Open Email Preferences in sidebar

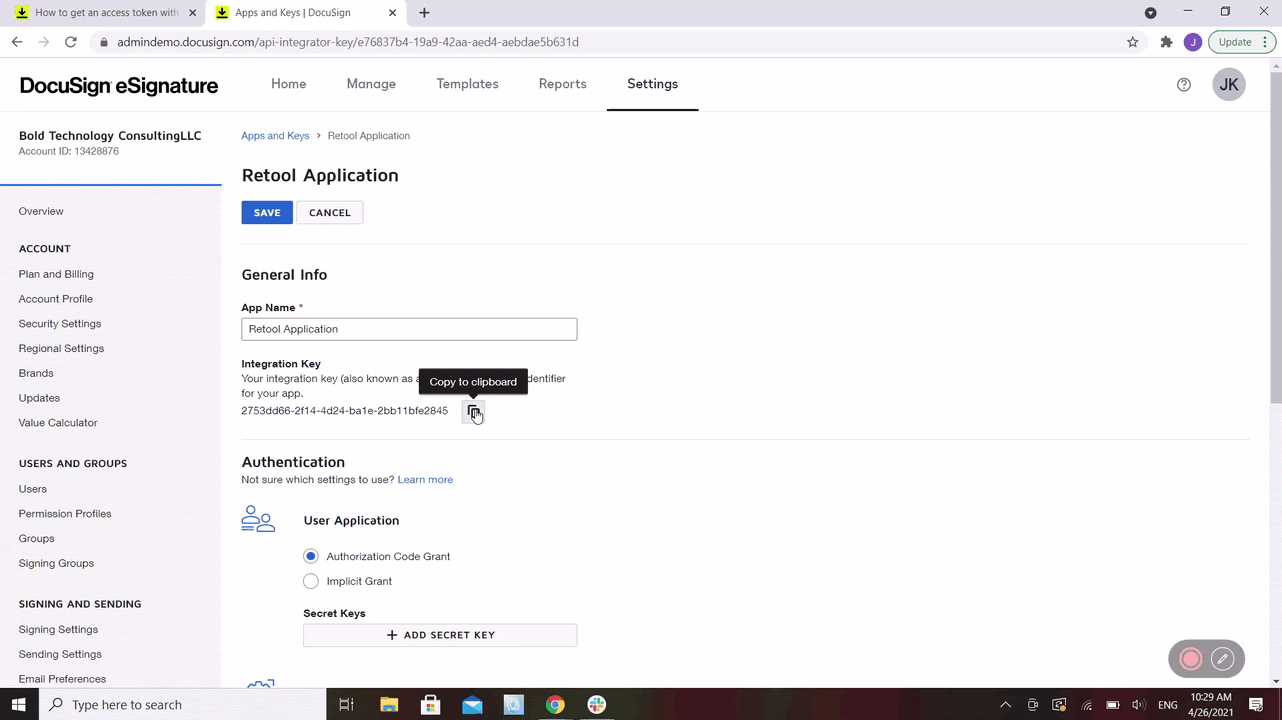[62, 679]
